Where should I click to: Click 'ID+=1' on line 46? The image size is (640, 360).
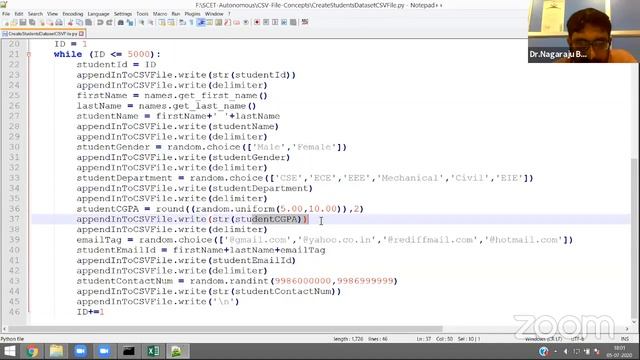pos(90,312)
